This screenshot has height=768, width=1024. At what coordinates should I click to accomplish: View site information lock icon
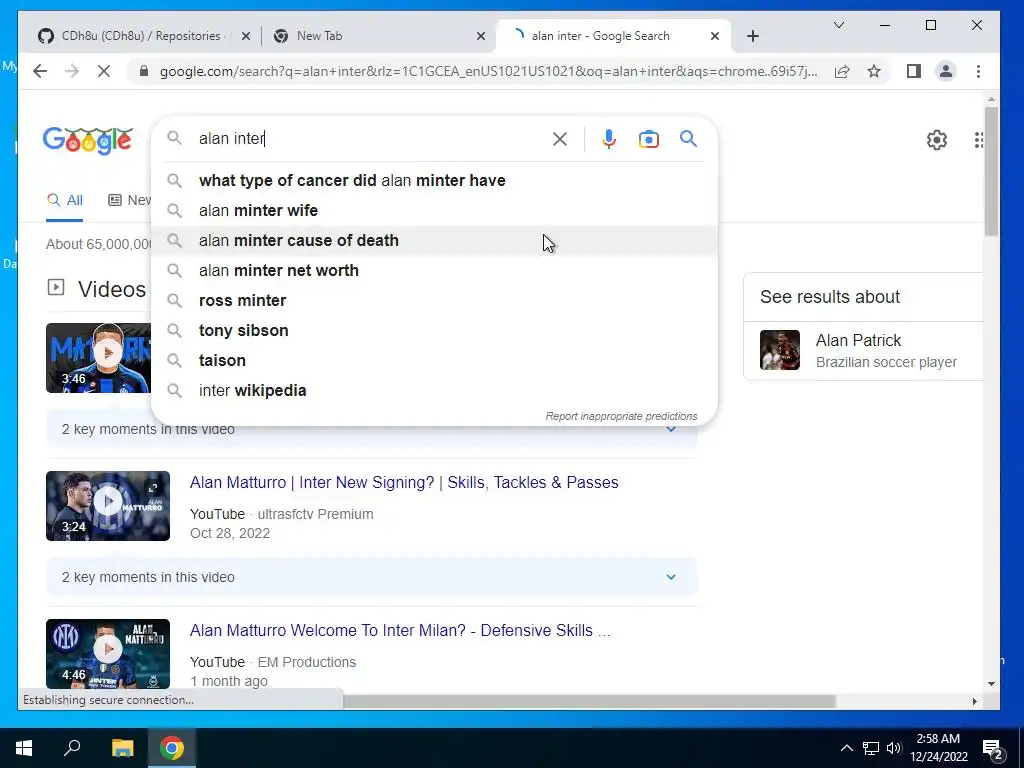[144, 71]
